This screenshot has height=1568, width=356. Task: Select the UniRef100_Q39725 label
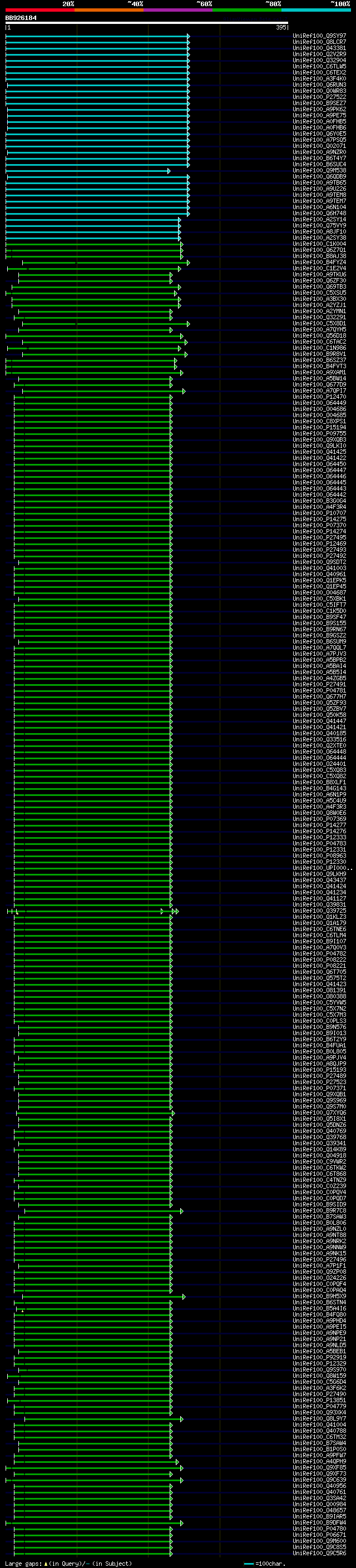coord(319,911)
